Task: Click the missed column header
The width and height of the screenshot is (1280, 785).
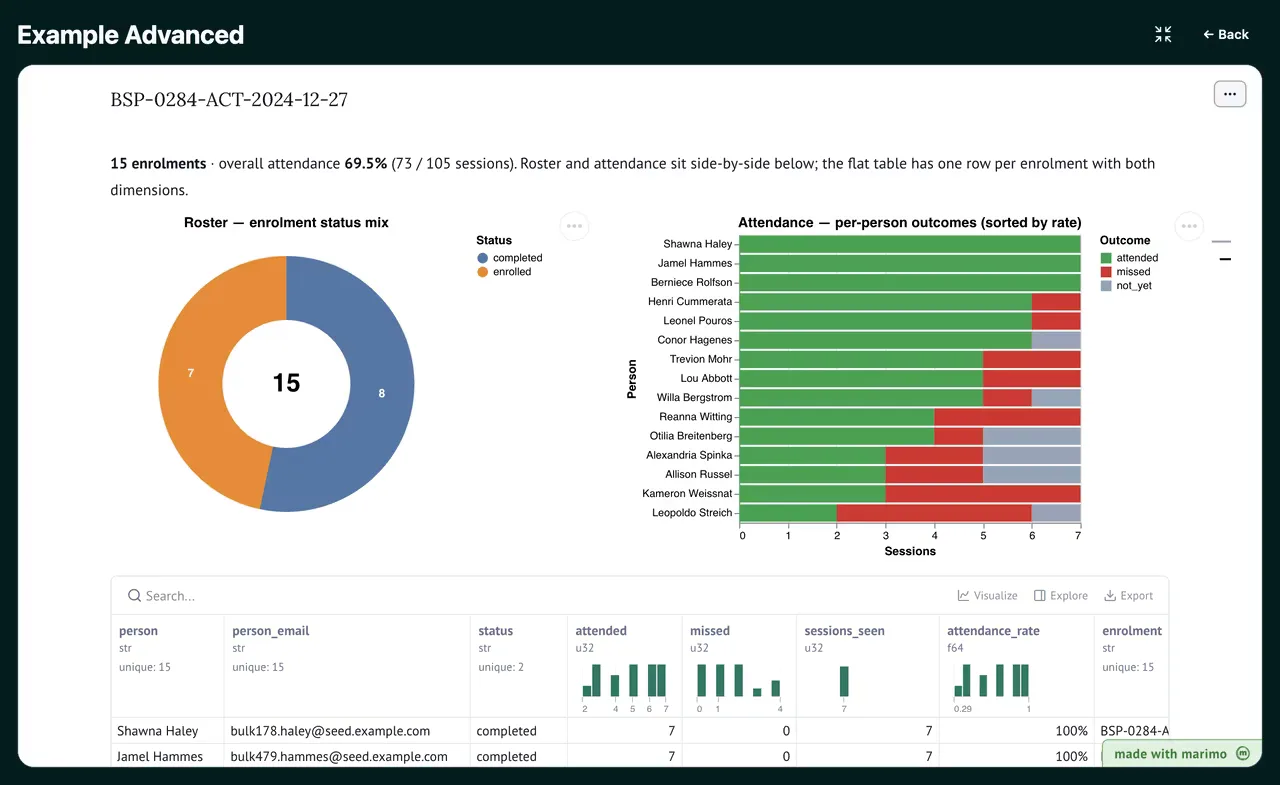Action: (710, 631)
